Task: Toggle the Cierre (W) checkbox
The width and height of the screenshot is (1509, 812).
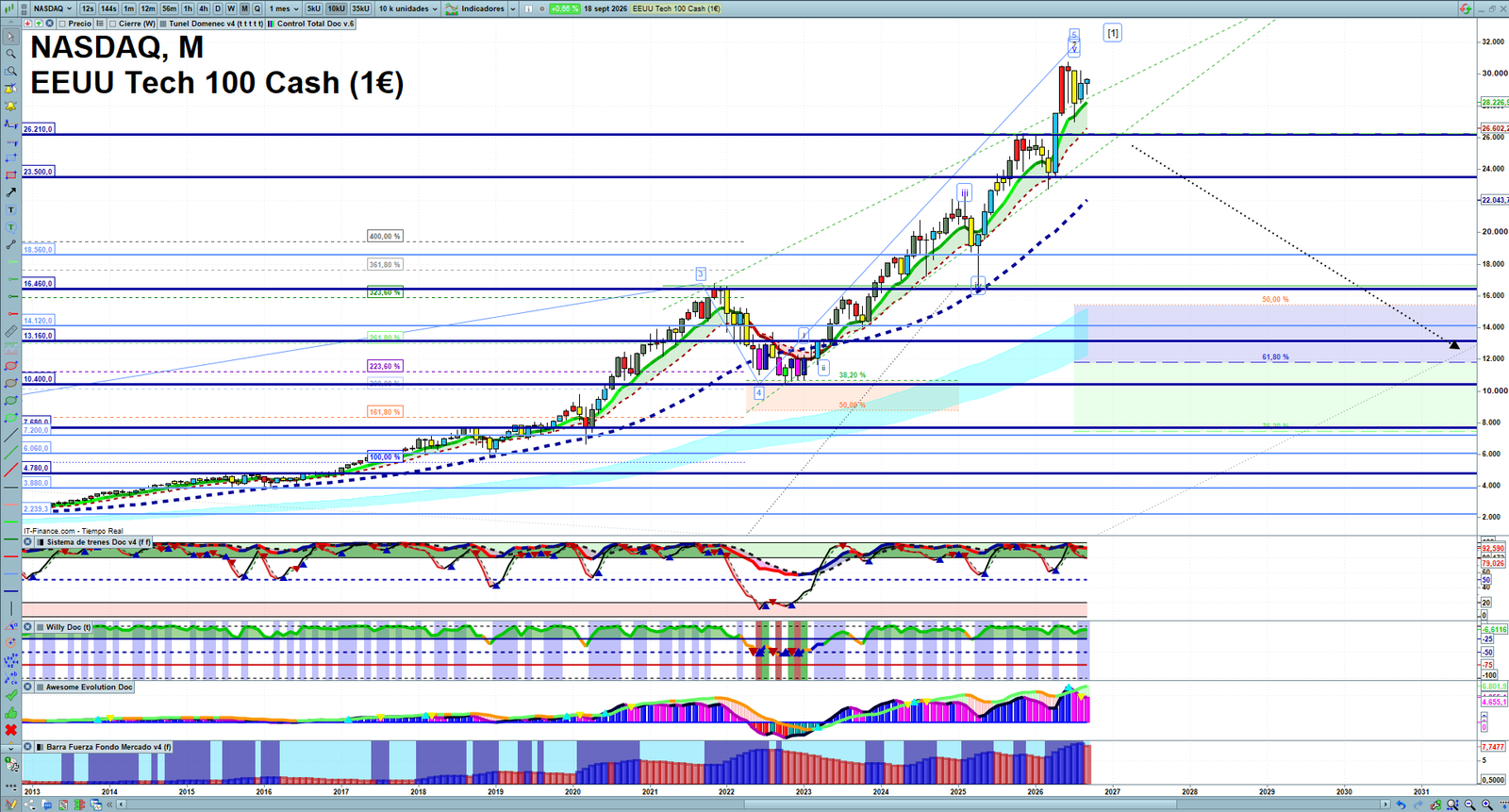Action: tap(112, 23)
